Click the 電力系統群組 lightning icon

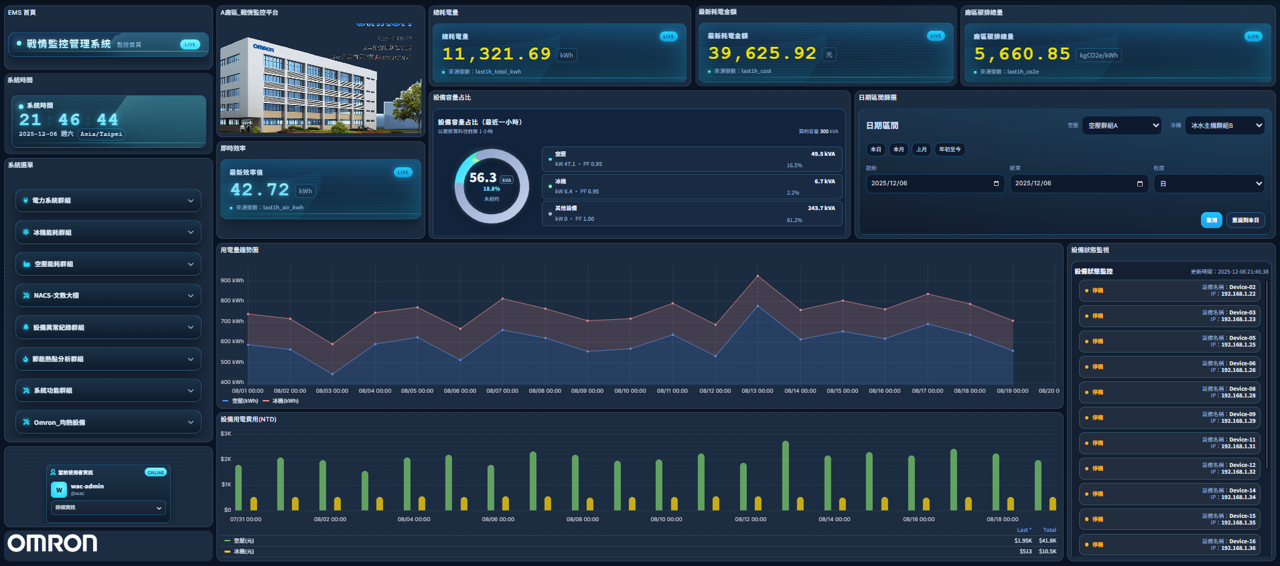point(26,200)
